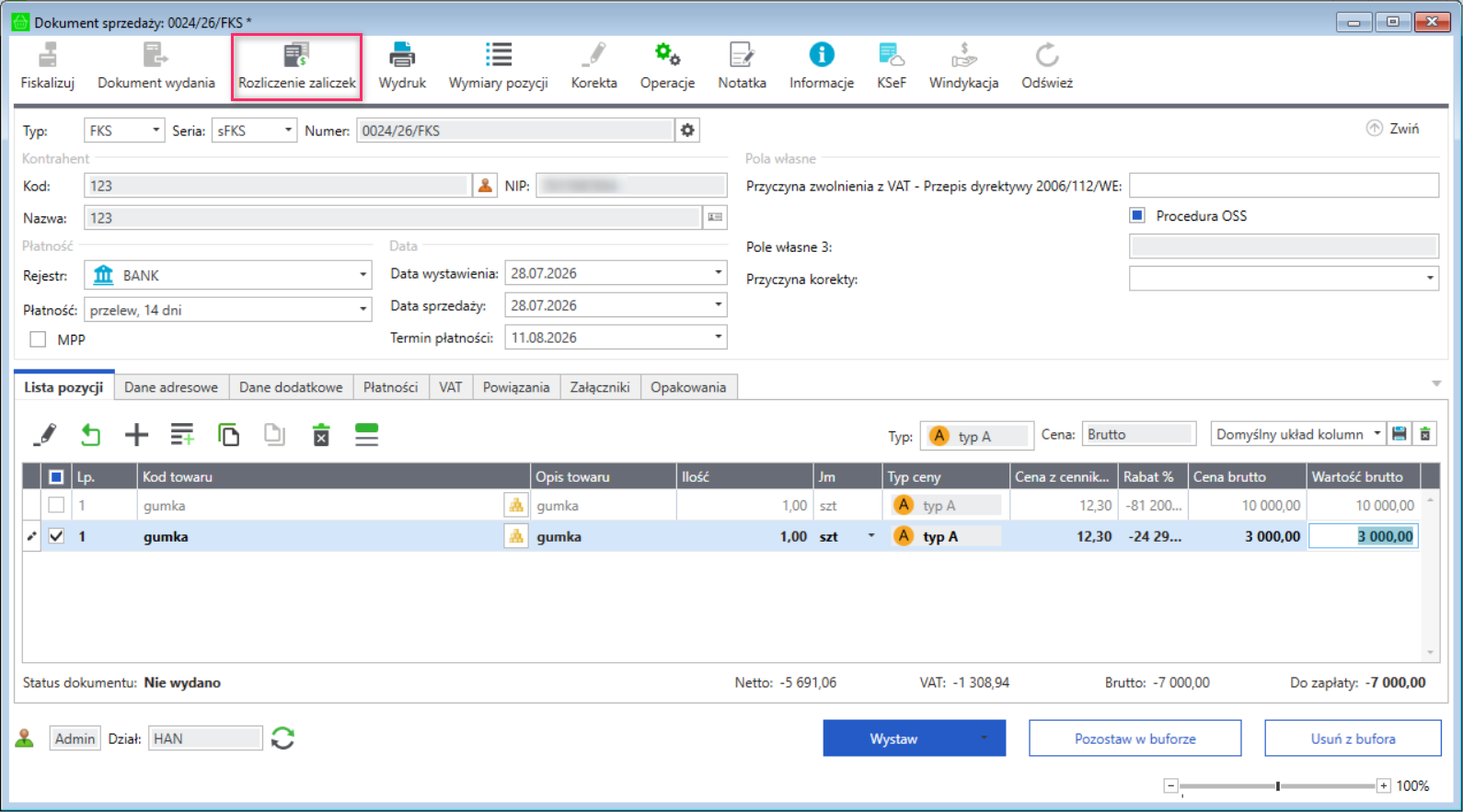Open the Termin płatności date picker
Screen dimensions: 1463x812
(x=718, y=337)
